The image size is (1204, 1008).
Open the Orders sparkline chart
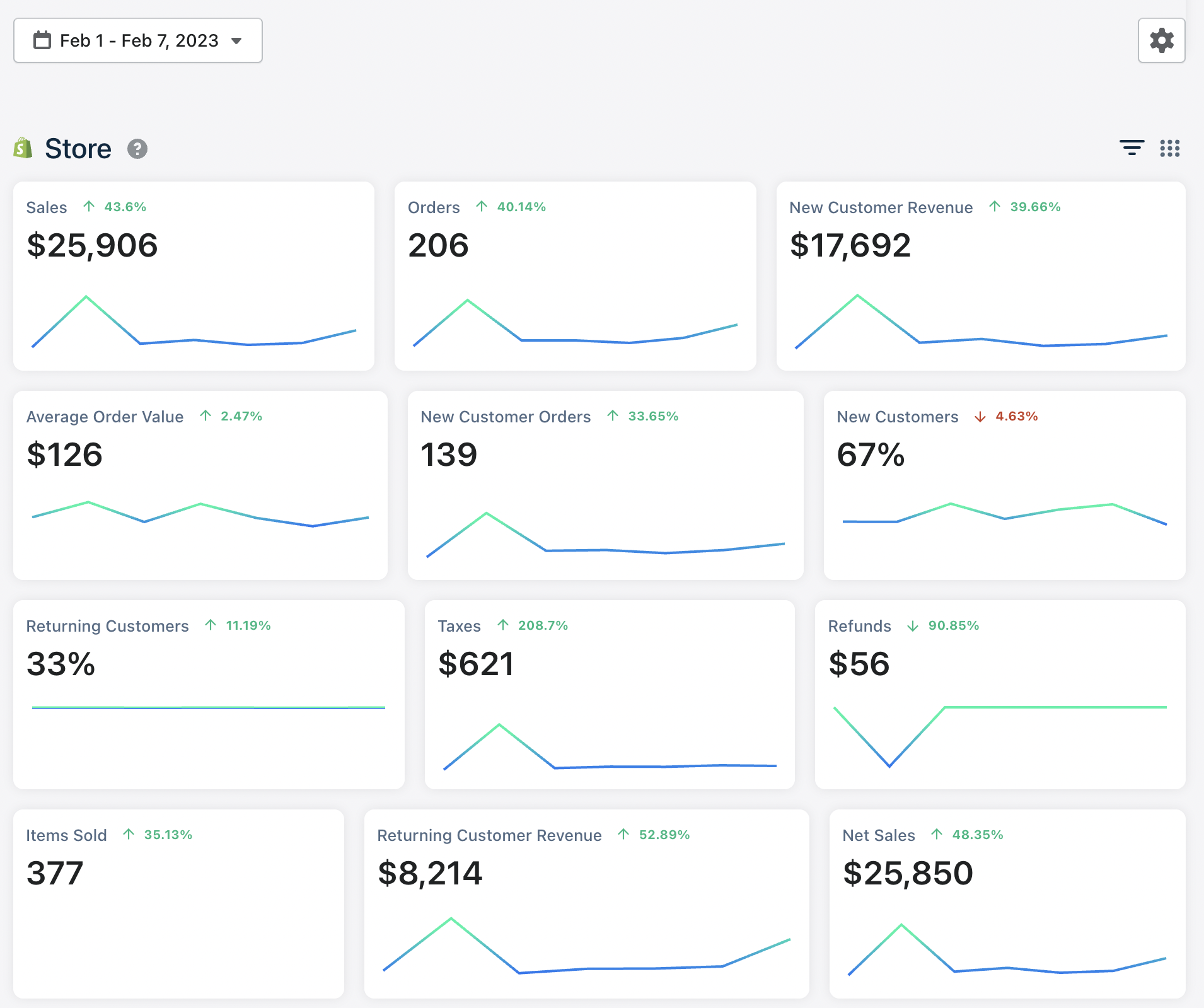[x=575, y=323]
